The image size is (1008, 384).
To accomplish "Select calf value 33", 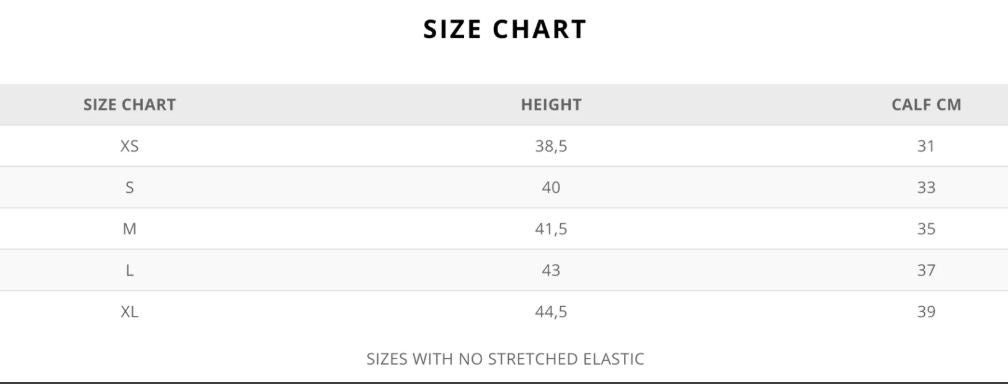I will click(926, 188).
